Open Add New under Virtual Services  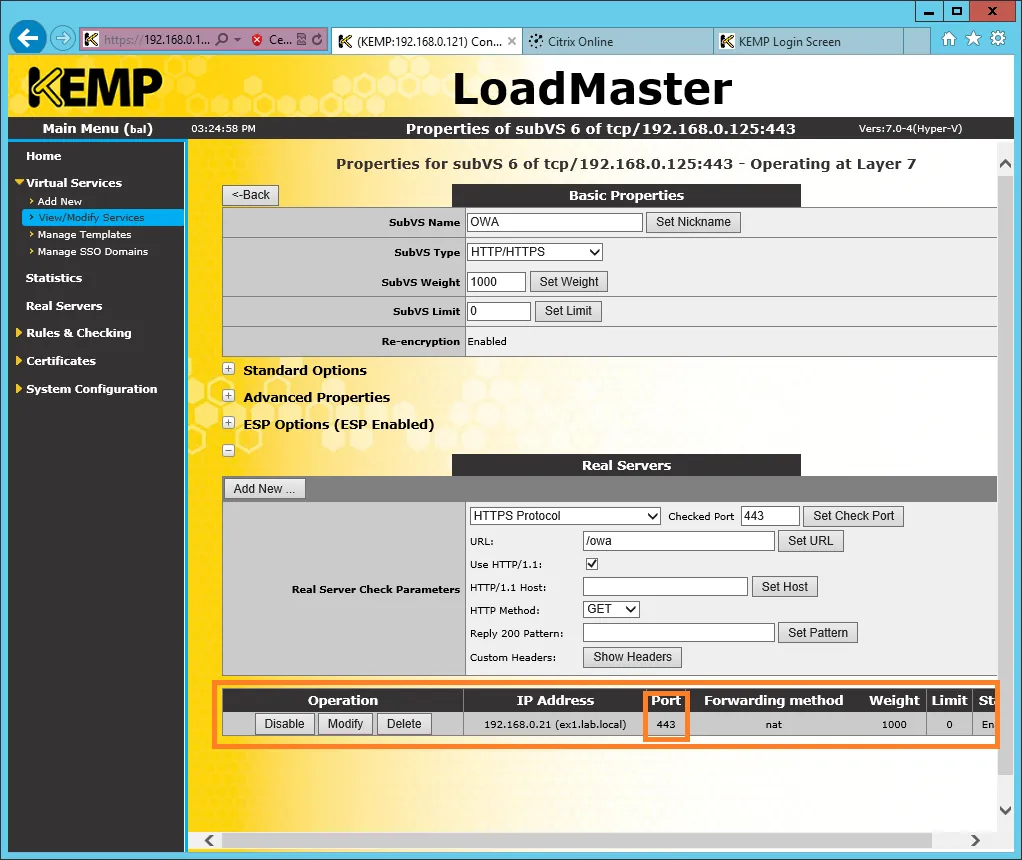[59, 201]
